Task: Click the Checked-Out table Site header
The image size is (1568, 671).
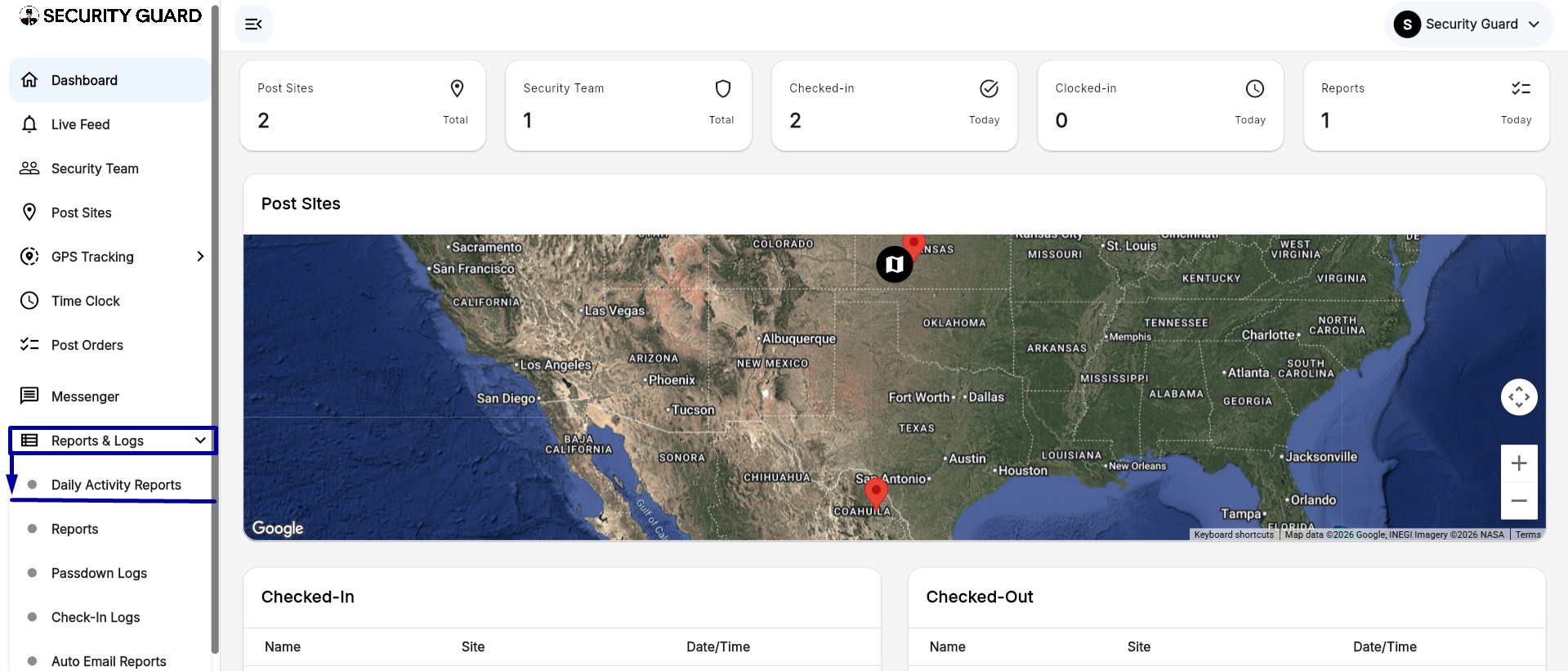Action: [1139, 646]
